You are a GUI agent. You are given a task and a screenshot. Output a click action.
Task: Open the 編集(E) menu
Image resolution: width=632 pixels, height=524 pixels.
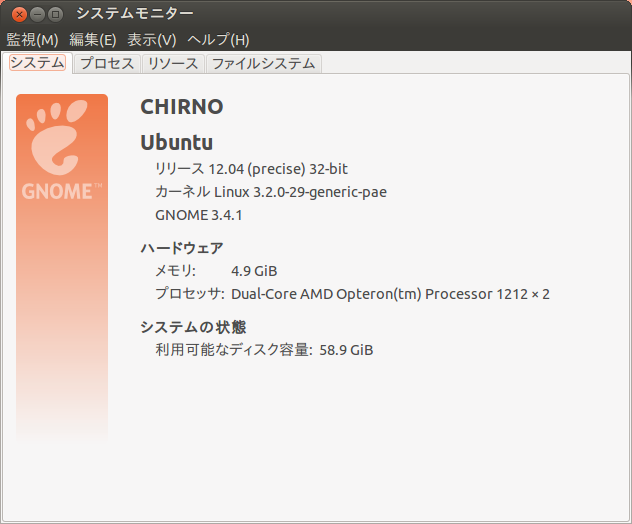(x=93, y=39)
